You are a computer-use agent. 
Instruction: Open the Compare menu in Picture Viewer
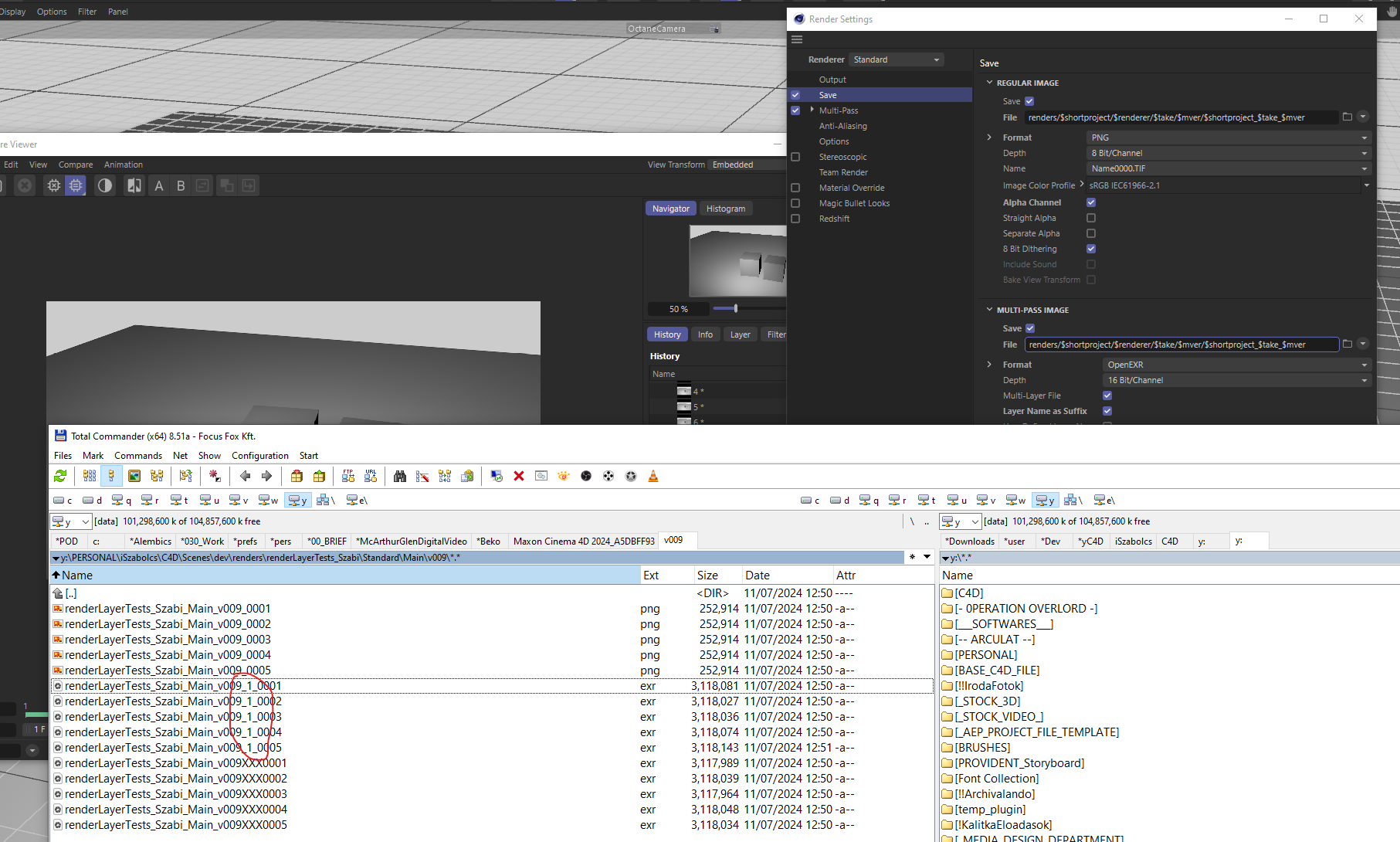(76, 165)
